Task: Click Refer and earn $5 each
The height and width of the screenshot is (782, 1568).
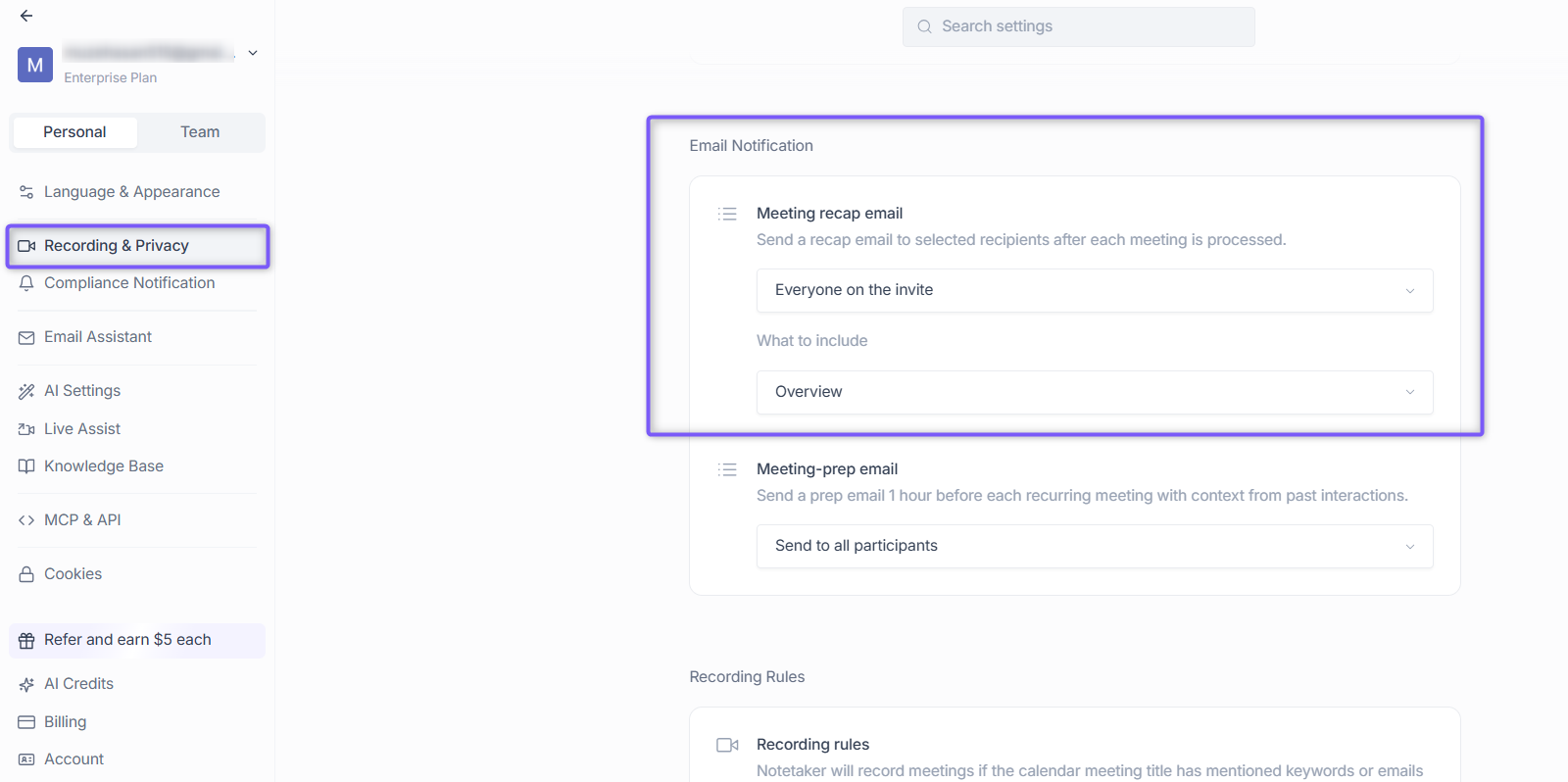Action: [137, 641]
